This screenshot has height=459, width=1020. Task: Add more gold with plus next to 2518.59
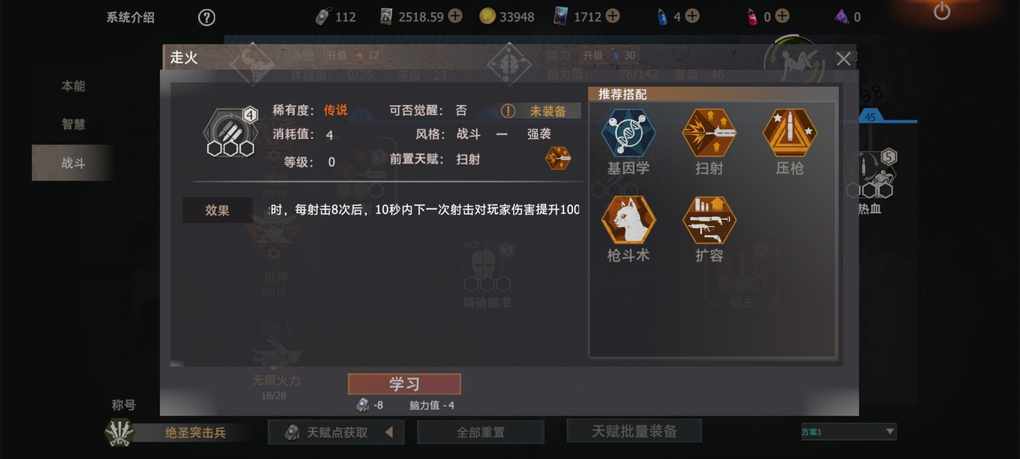point(455,17)
